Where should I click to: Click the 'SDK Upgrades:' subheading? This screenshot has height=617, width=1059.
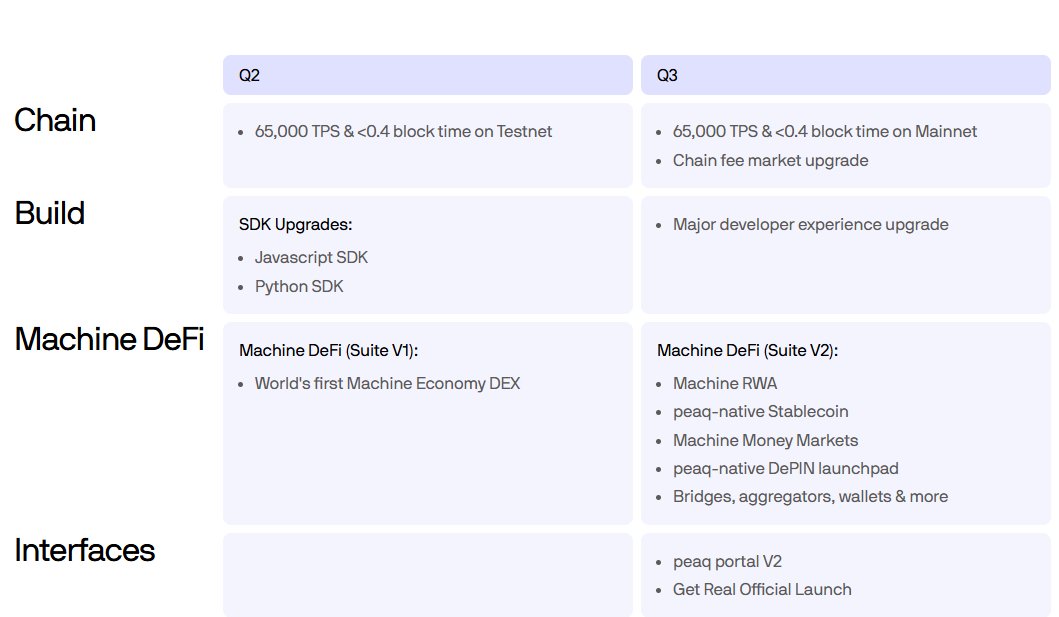[x=296, y=224]
